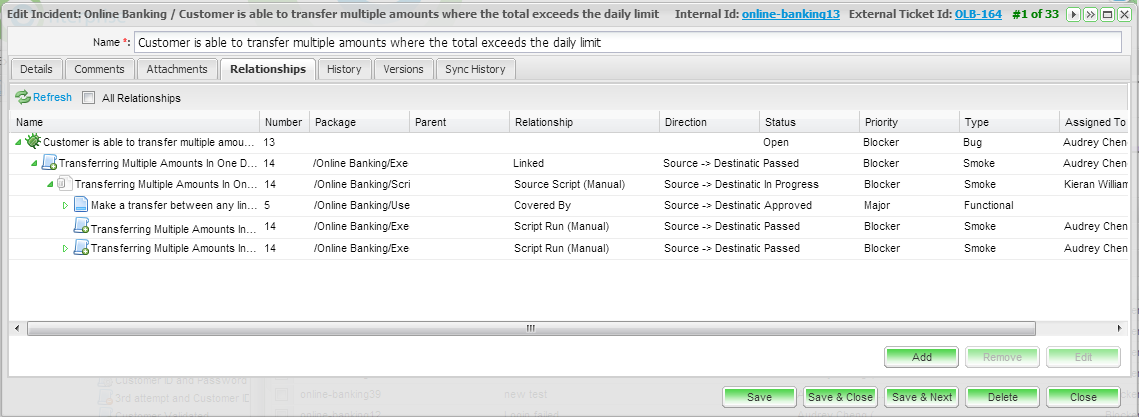Enable the All Relationships checkbox
Image resolution: width=1139 pixels, height=417 pixels.
89,98
